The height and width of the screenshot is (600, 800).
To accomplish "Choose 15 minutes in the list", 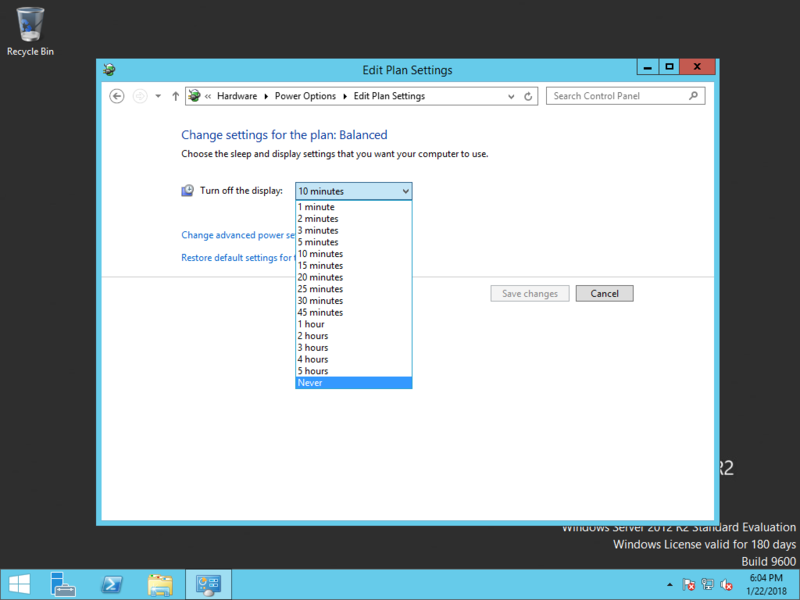I will pyautogui.click(x=353, y=266).
